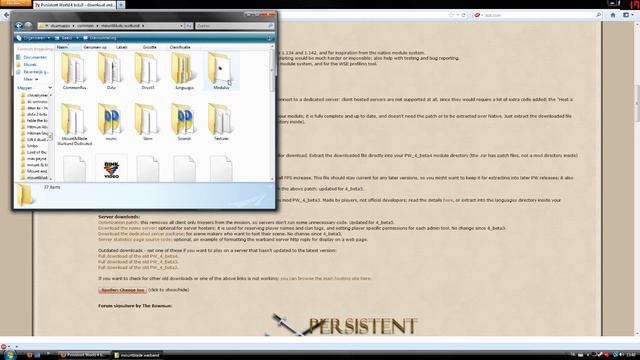Click the old PW_4_beta2 full download link
The width and height of the screenshot is (640, 360).
(x=138, y=267)
